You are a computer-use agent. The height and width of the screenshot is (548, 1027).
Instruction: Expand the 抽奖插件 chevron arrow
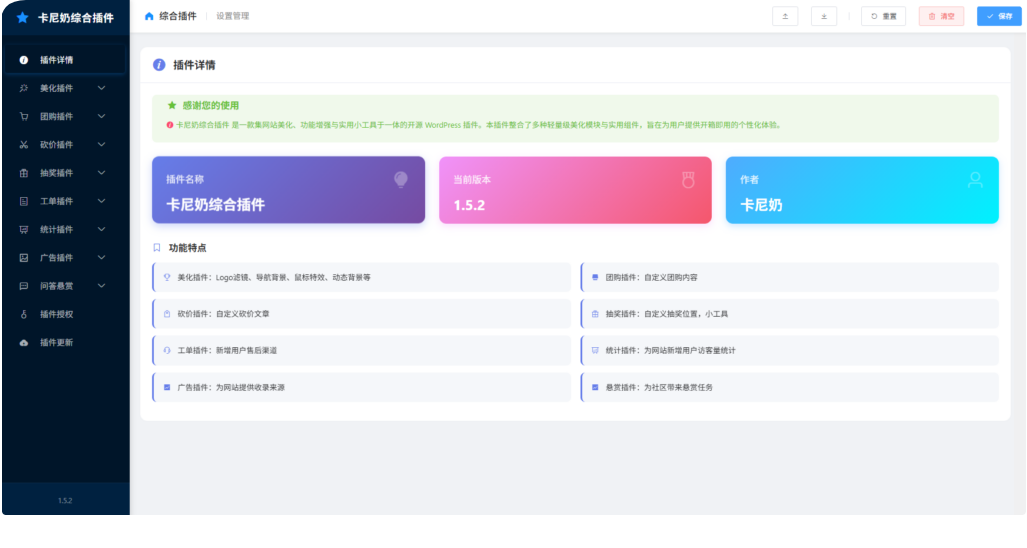(x=102, y=173)
